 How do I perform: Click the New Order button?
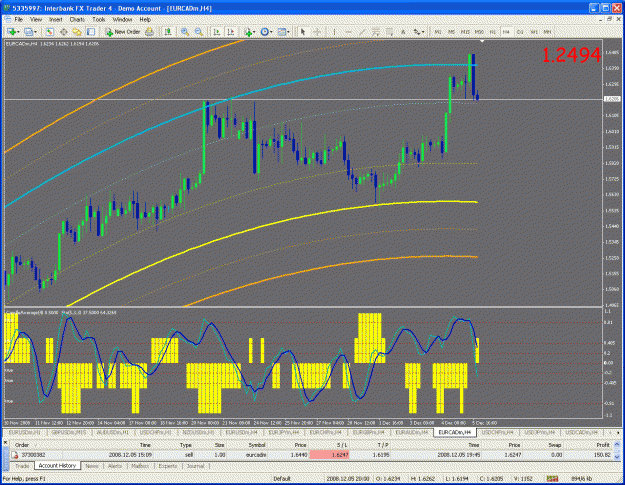click(123, 32)
